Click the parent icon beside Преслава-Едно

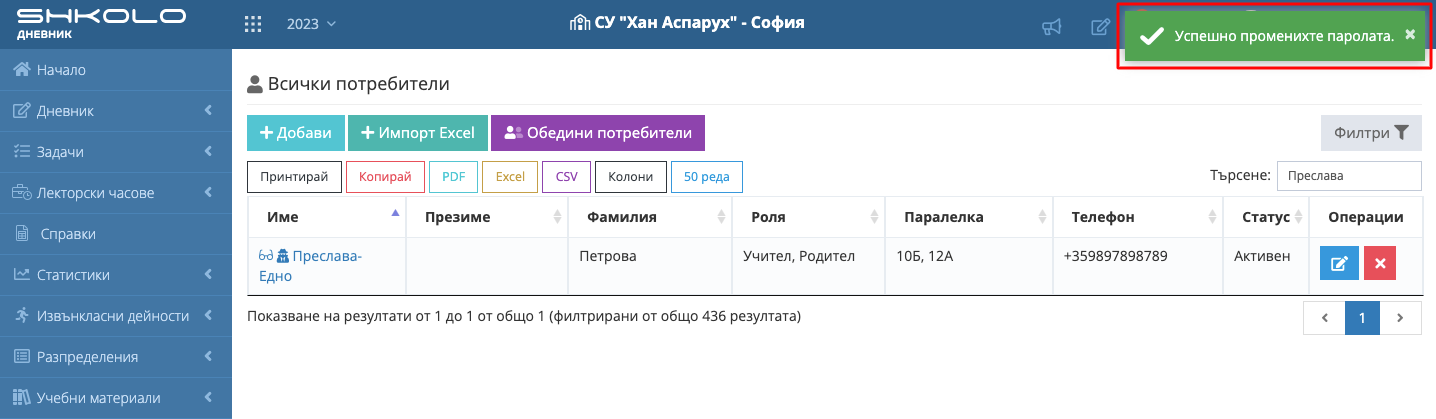tap(282, 256)
